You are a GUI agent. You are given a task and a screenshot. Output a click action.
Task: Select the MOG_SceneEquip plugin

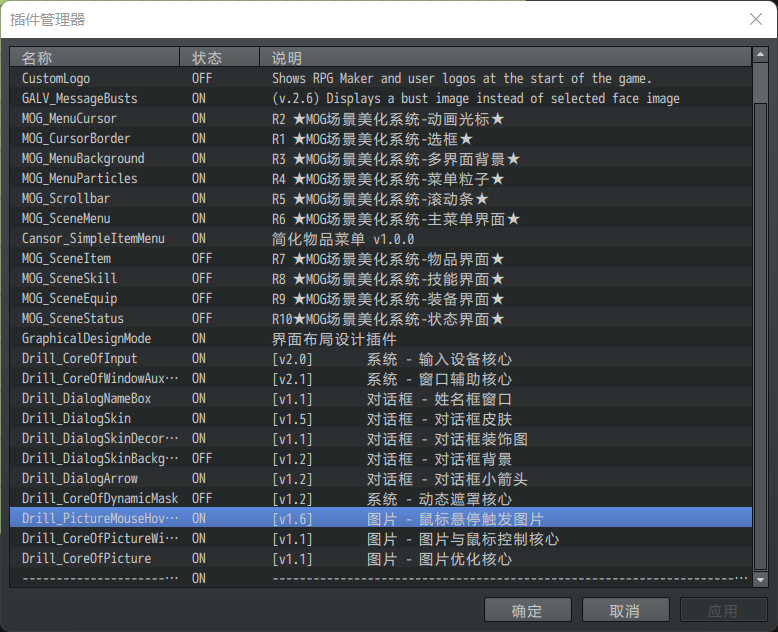[x=381, y=298]
